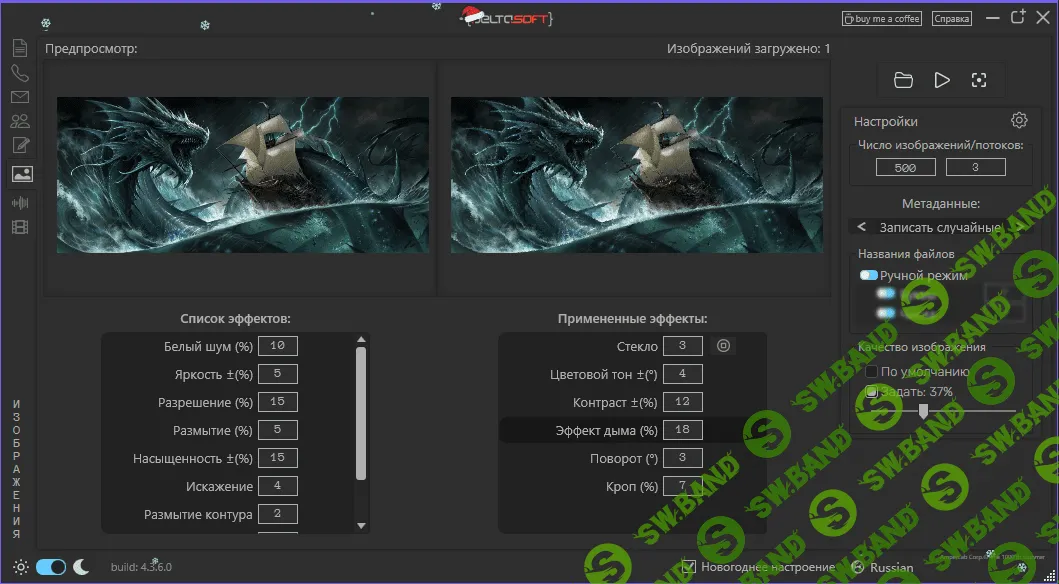Adjust the image quality slider handle

point(923,411)
